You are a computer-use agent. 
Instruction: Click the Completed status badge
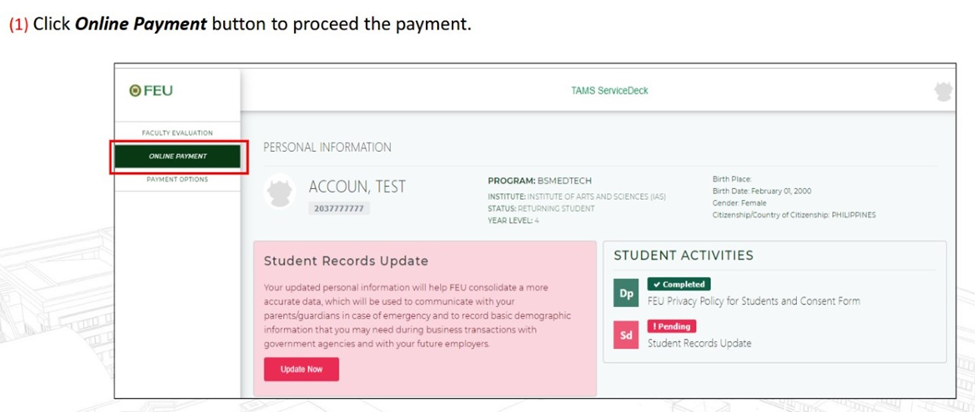click(x=679, y=284)
